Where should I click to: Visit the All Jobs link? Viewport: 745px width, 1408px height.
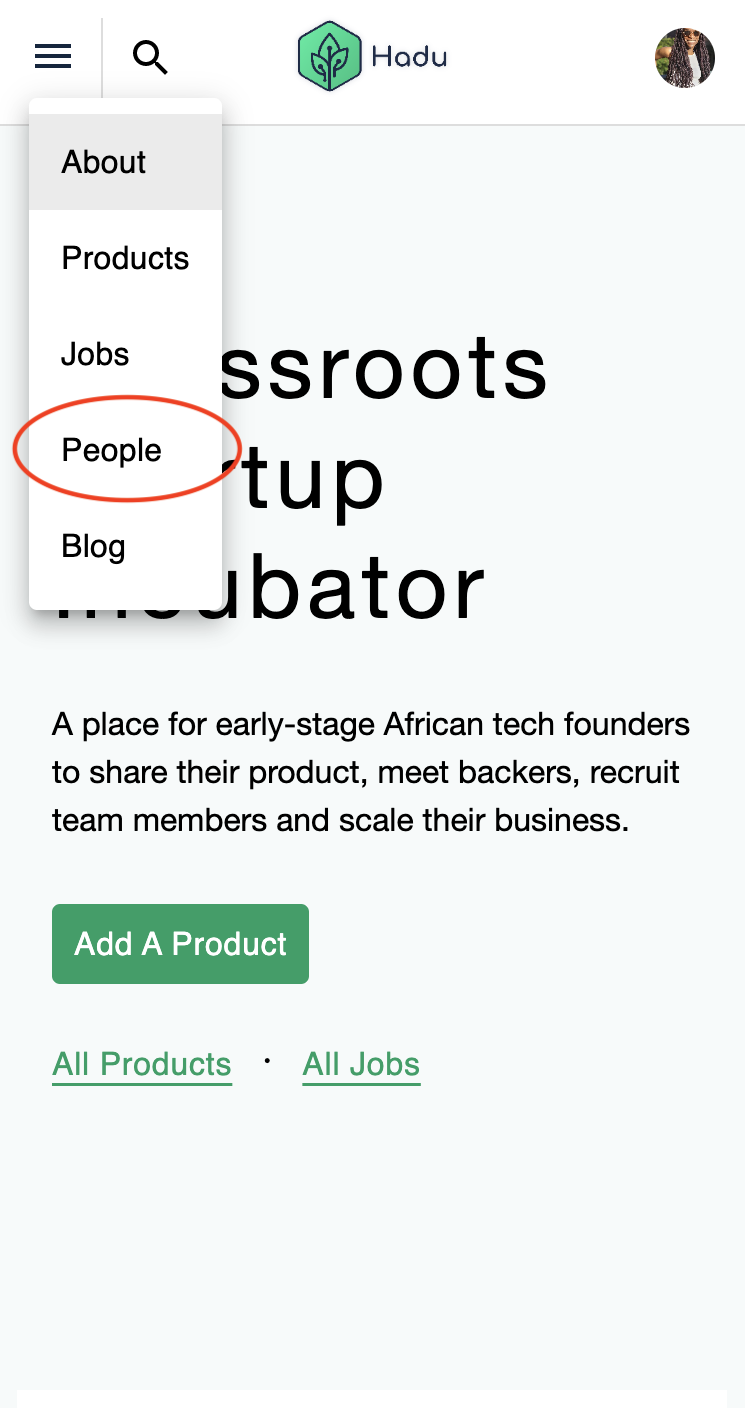point(361,1064)
